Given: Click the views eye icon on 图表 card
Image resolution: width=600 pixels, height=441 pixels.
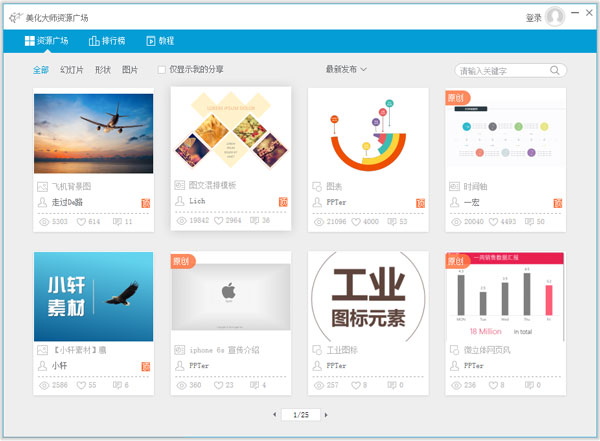Looking at the screenshot, I should point(318,221).
